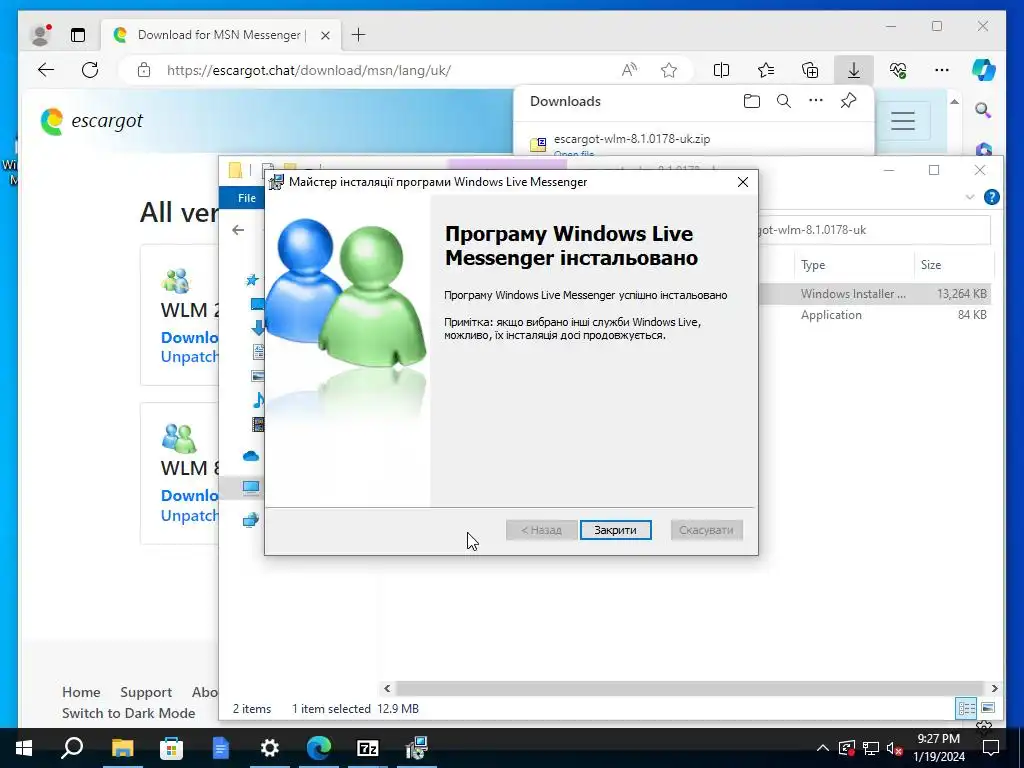The height and width of the screenshot is (768, 1024).
Task: Open the escargot site hamburger menu
Action: 903,121
